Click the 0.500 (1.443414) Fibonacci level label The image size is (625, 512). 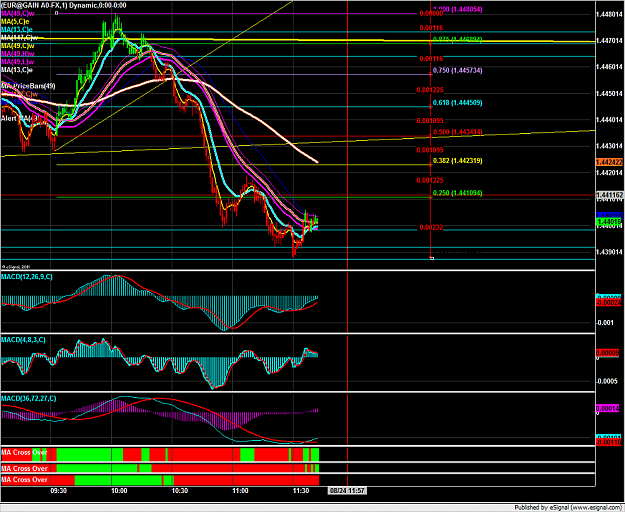coord(460,132)
